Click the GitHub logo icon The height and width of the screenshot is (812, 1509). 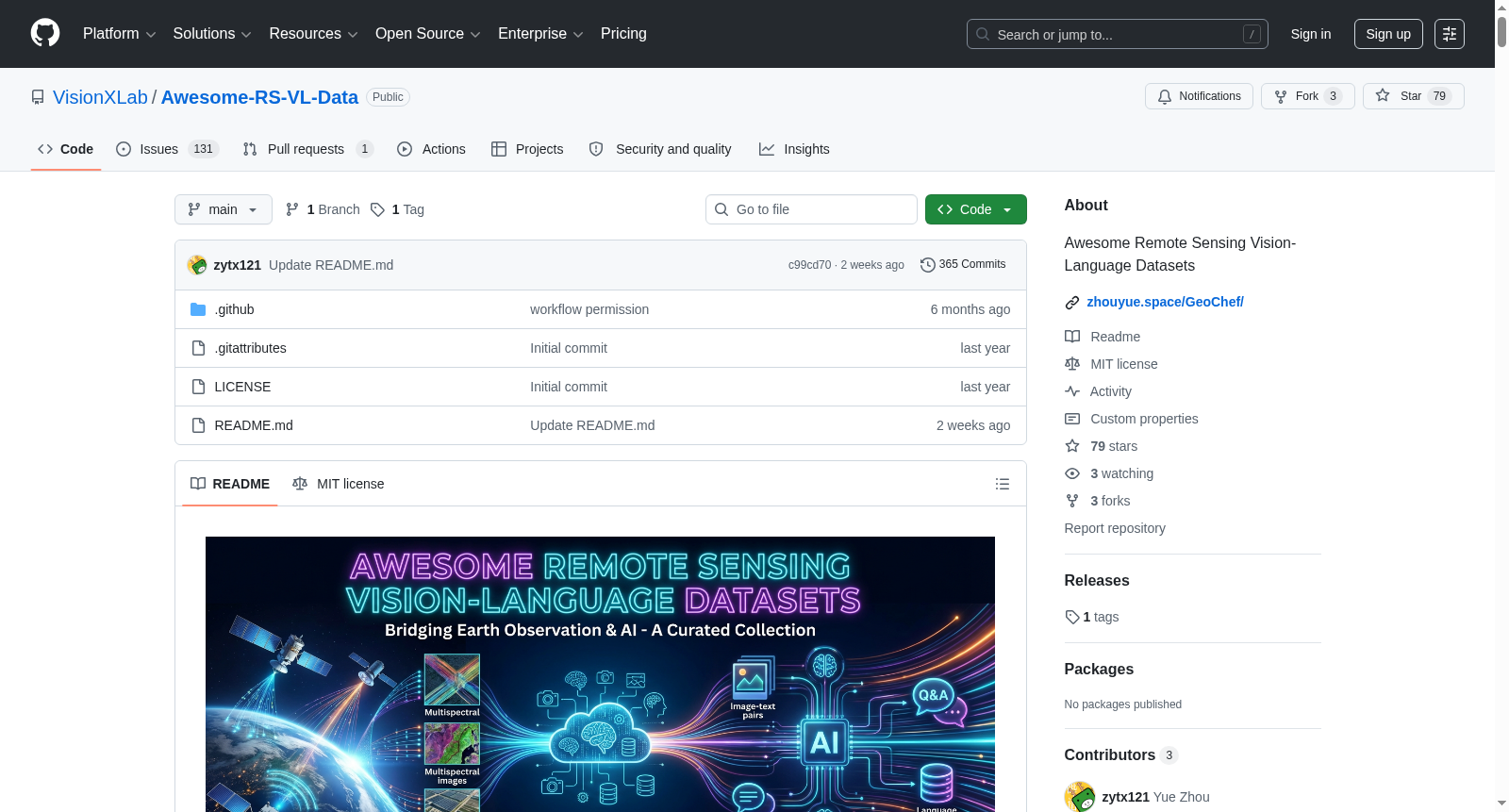(45, 33)
